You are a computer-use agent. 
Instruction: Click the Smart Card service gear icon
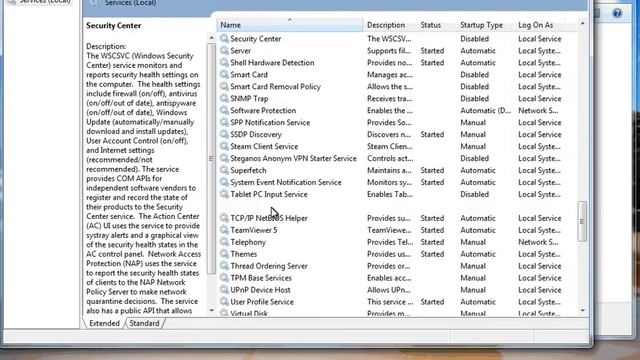[224, 74]
